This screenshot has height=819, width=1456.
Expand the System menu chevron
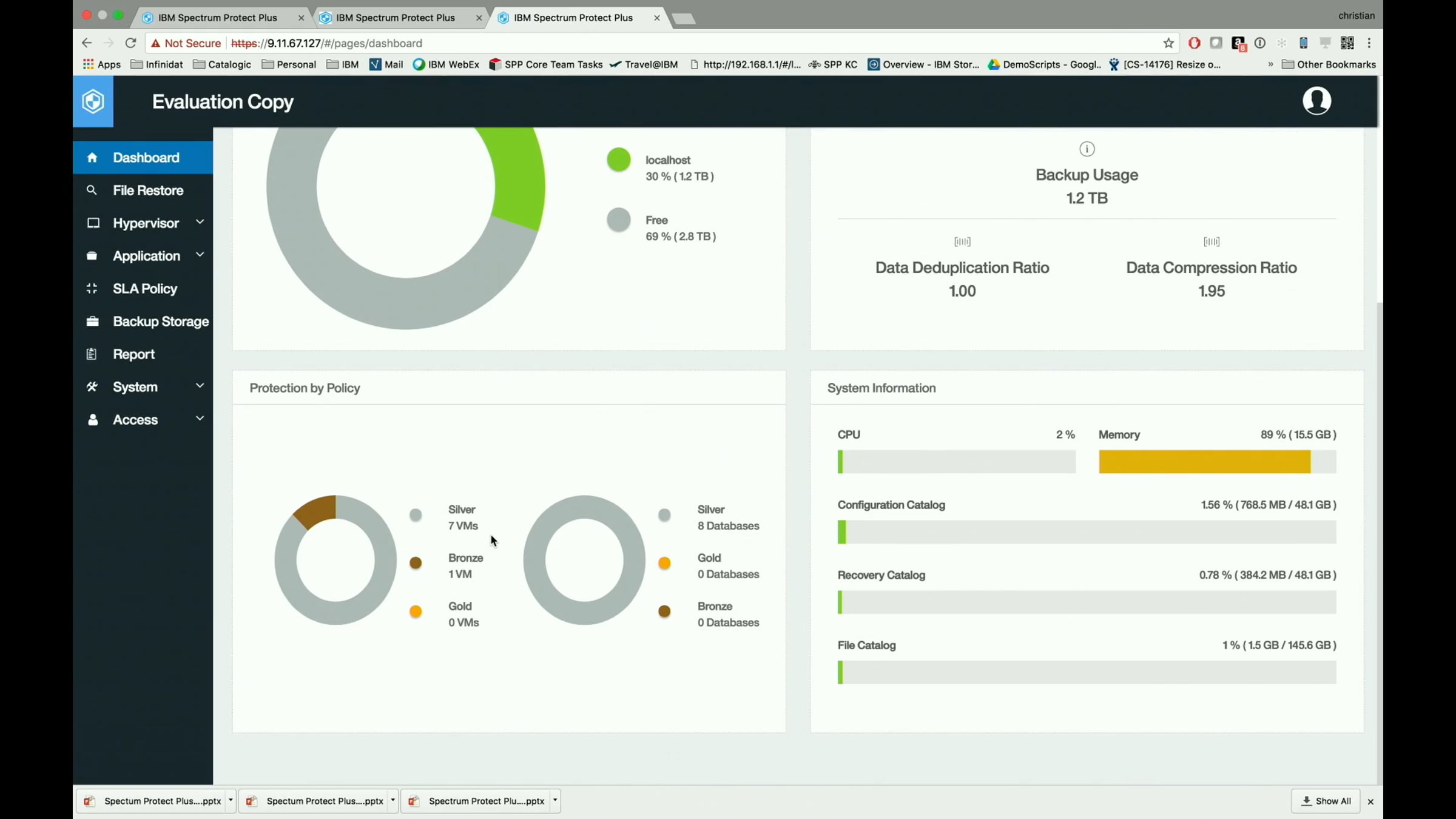(x=200, y=386)
